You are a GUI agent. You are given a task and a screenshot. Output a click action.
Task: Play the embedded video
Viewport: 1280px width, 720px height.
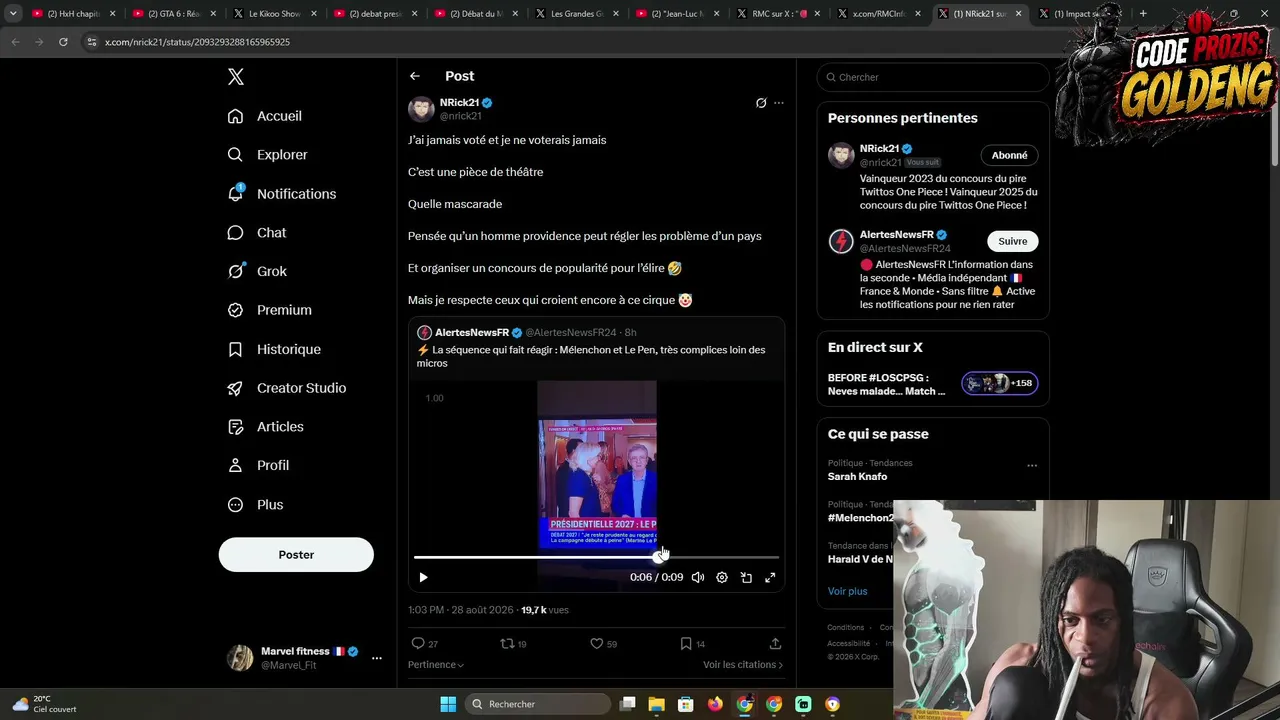423,577
